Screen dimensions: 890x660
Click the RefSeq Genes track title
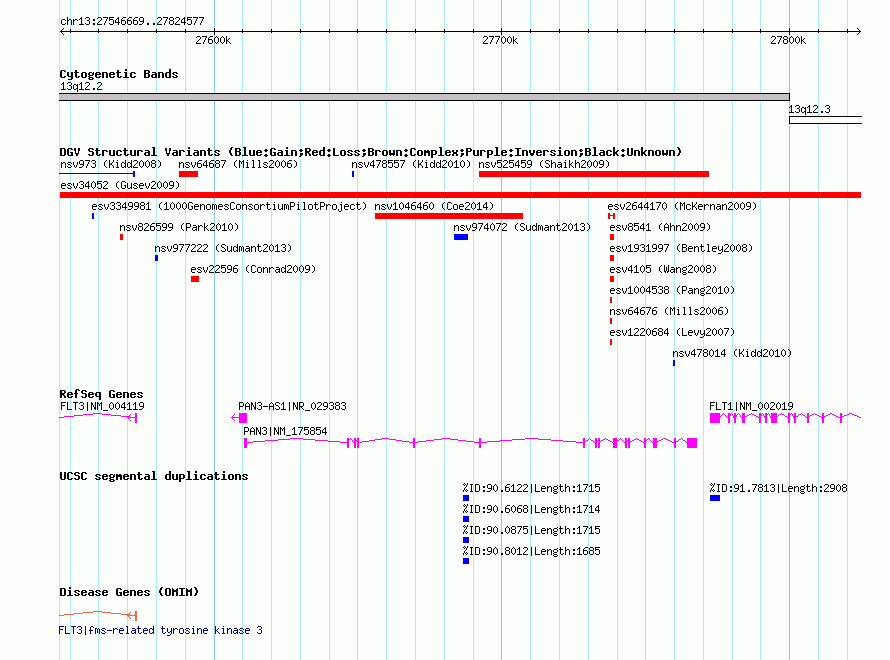click(101, 394)
